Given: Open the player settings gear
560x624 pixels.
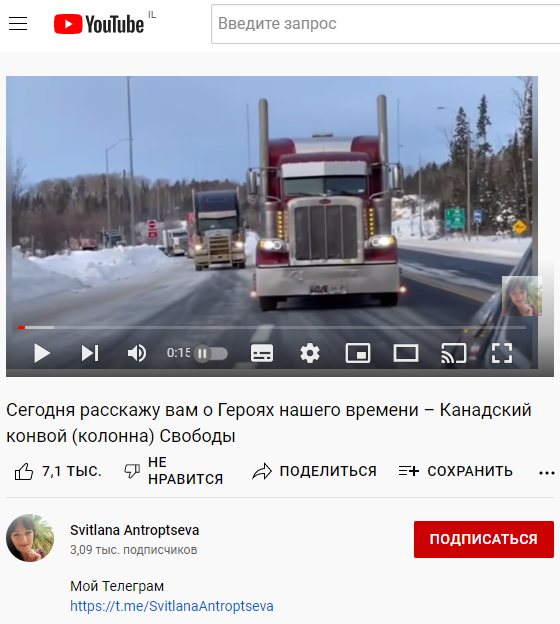Looking at the screenshot, I should (x=310, y=353).
